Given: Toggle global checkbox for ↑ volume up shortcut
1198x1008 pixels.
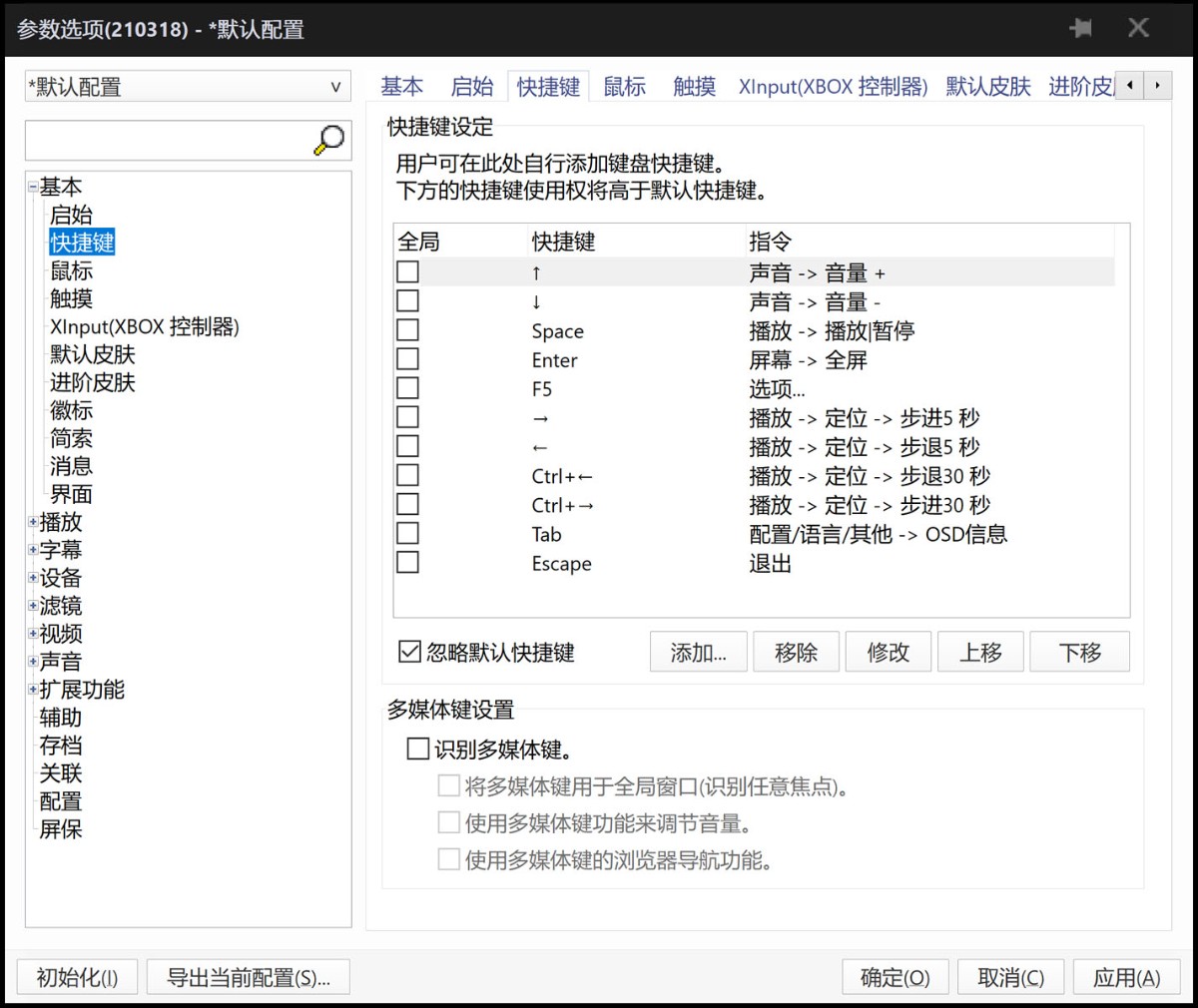Looking at the screenshot, I should (407, 271).
